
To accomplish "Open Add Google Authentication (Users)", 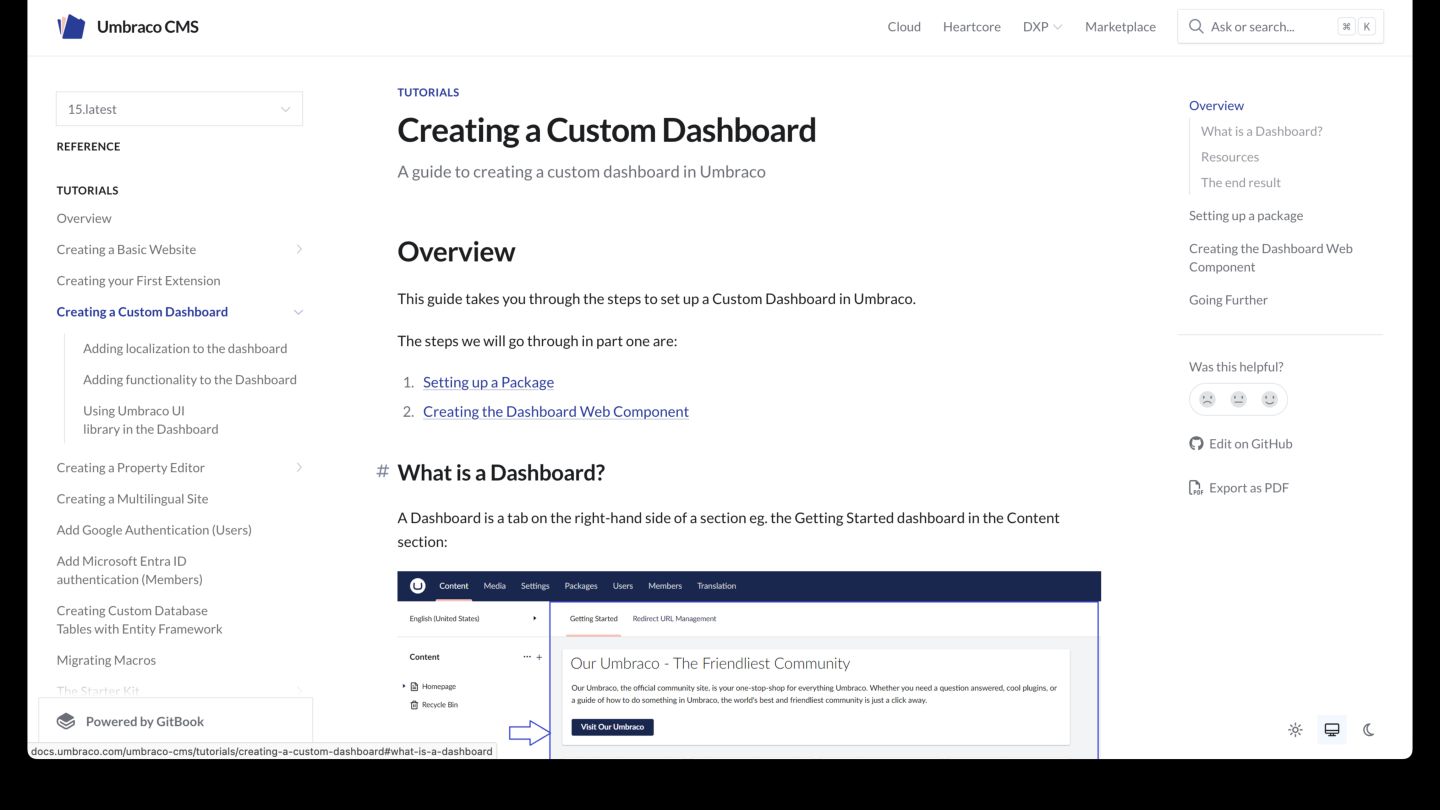I will point(154,530).
